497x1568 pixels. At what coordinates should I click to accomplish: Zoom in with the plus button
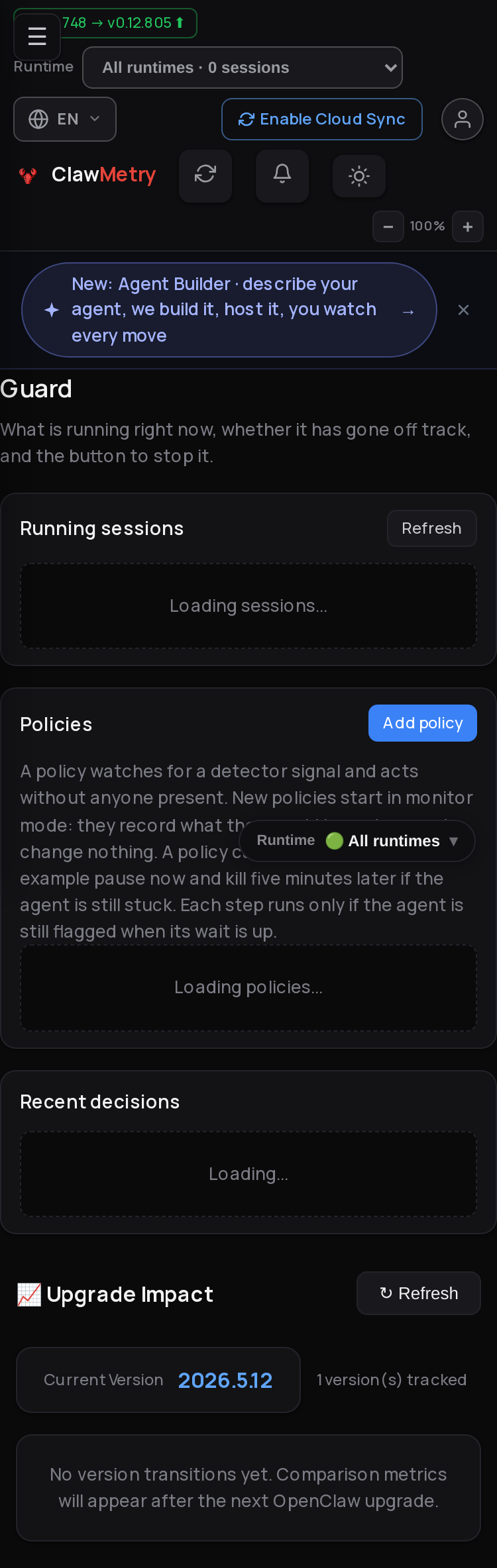coord(468,226)
